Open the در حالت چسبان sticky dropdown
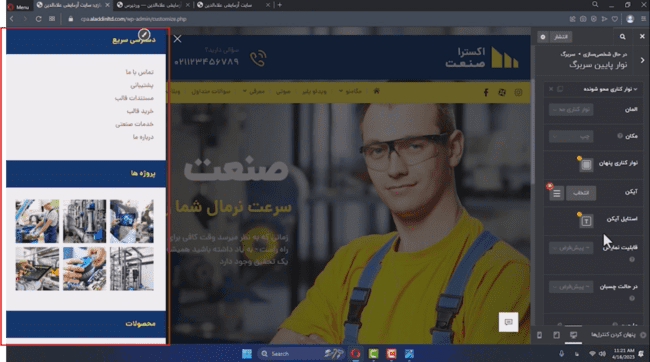 click(x=571, y=287)
